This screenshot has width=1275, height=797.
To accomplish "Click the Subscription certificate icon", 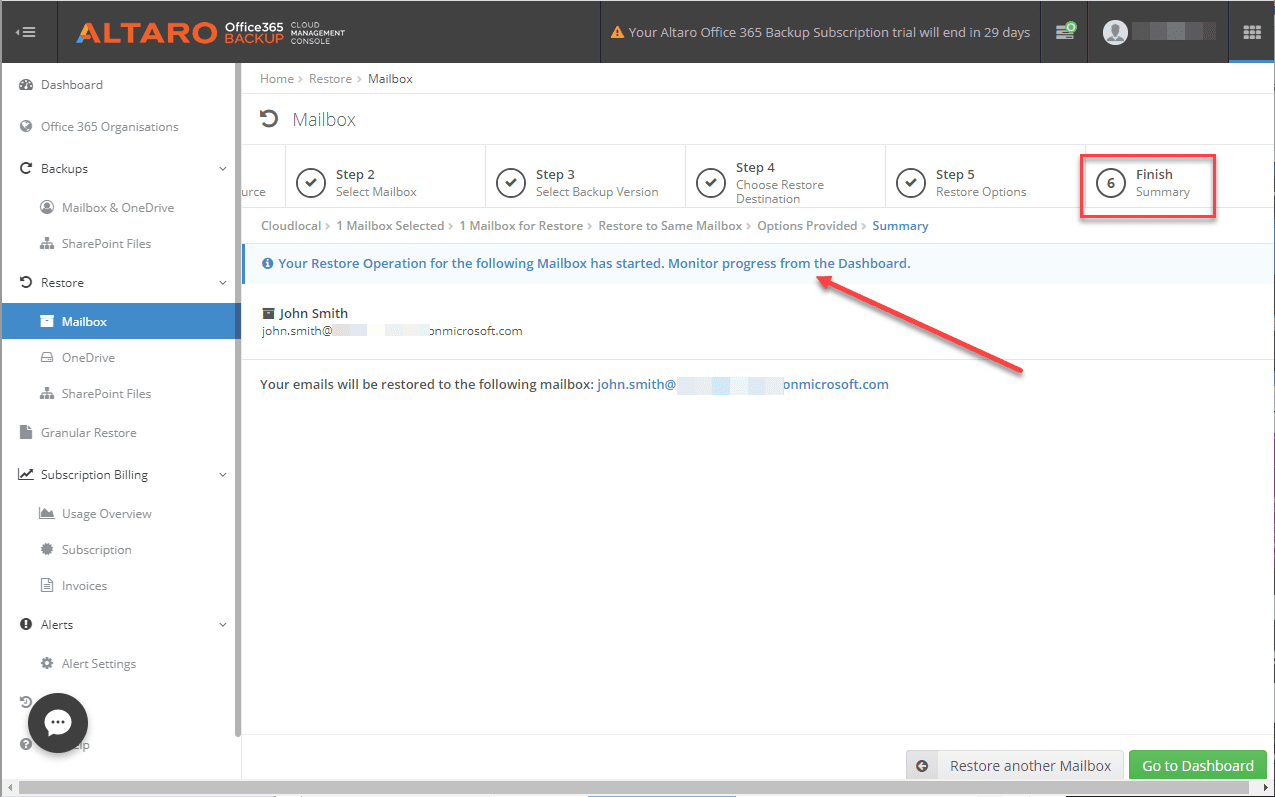I will coord(47,550).
